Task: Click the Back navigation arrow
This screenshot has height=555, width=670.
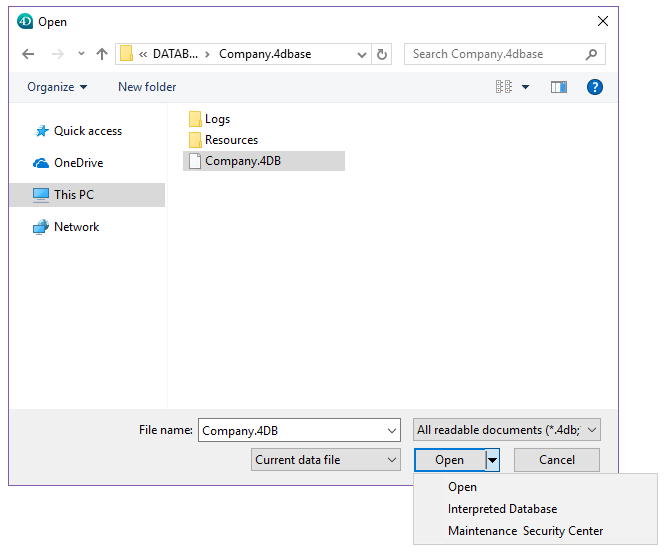Action: coord(28,54)
